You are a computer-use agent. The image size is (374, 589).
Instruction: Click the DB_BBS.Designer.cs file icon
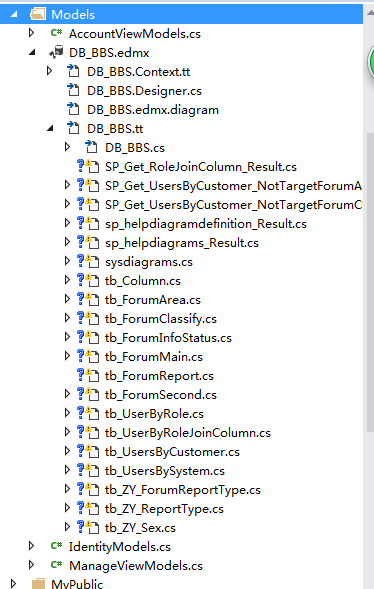(x=73, y=90)
